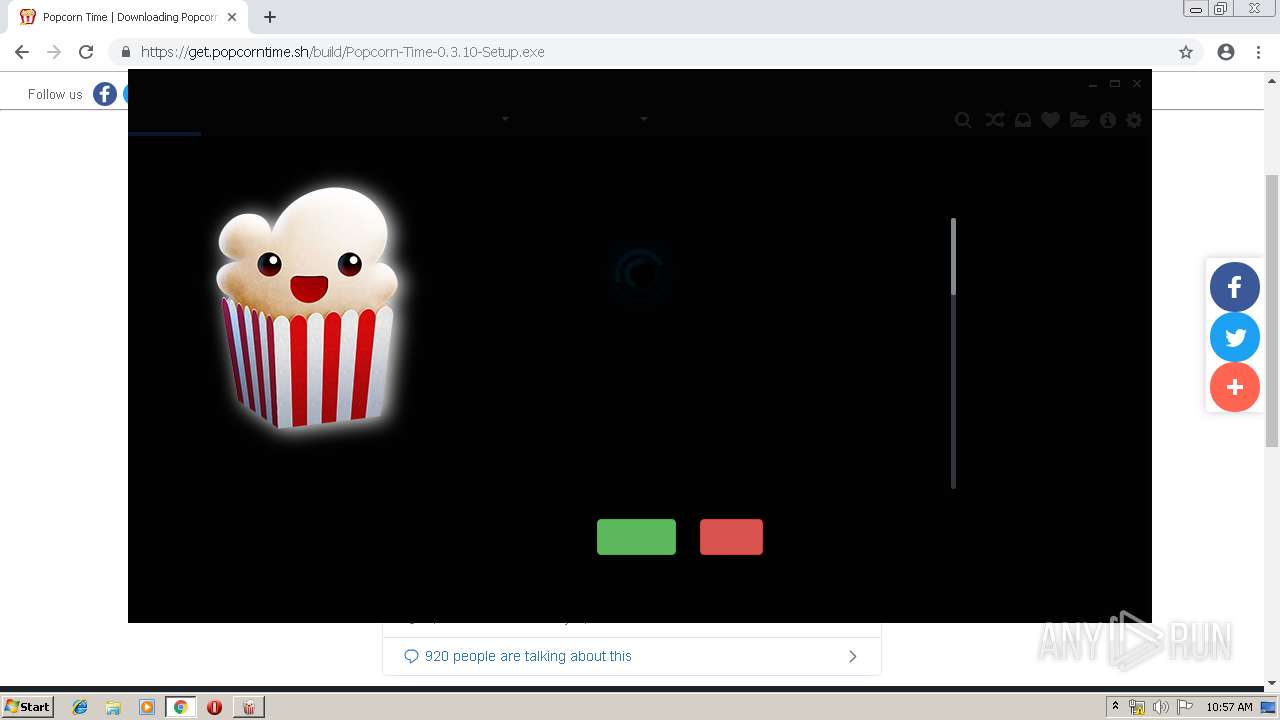Click the green accept button
Image resolution: width=1280 pixels, height=720 pixels.
click(x=636, y=537)
